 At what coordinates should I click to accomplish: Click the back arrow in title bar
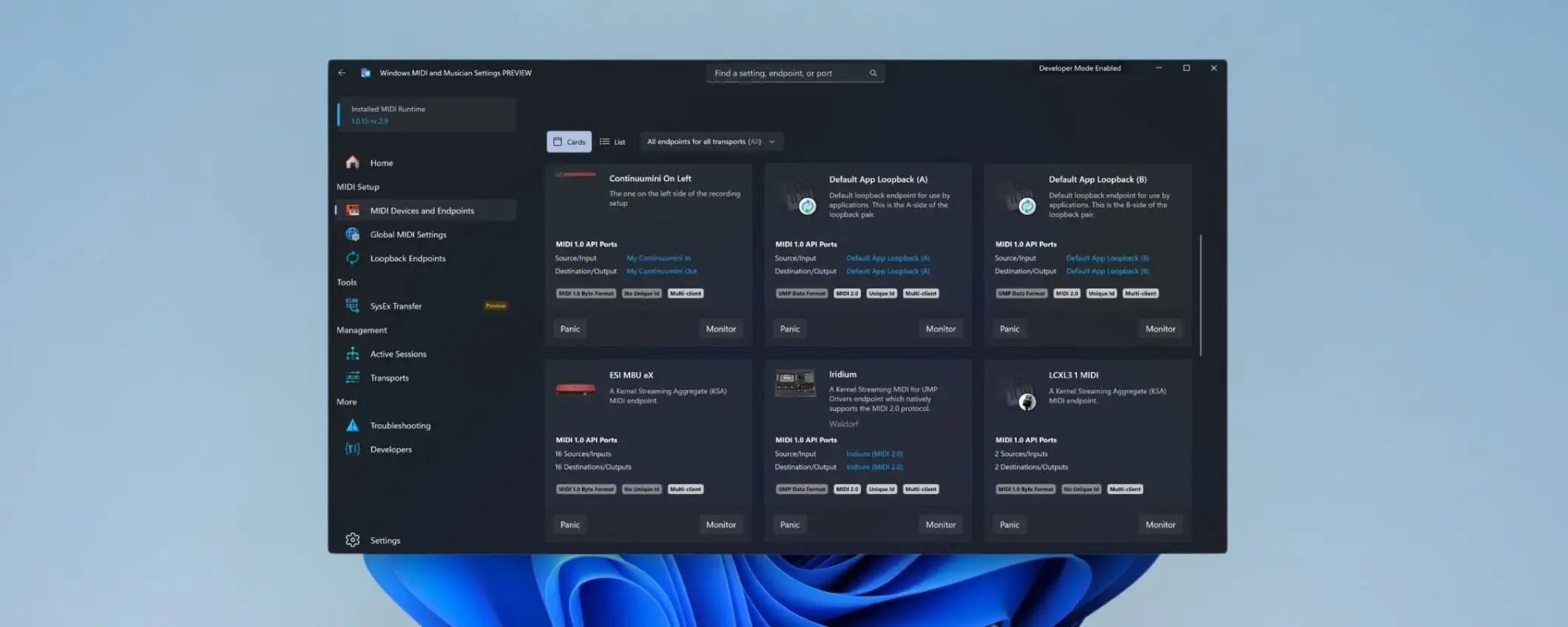click(x=342, y=73)
